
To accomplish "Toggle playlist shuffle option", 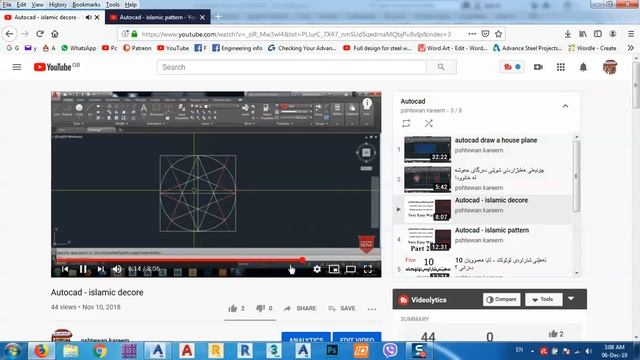I will pyautogui.click(x=428, y=123).
